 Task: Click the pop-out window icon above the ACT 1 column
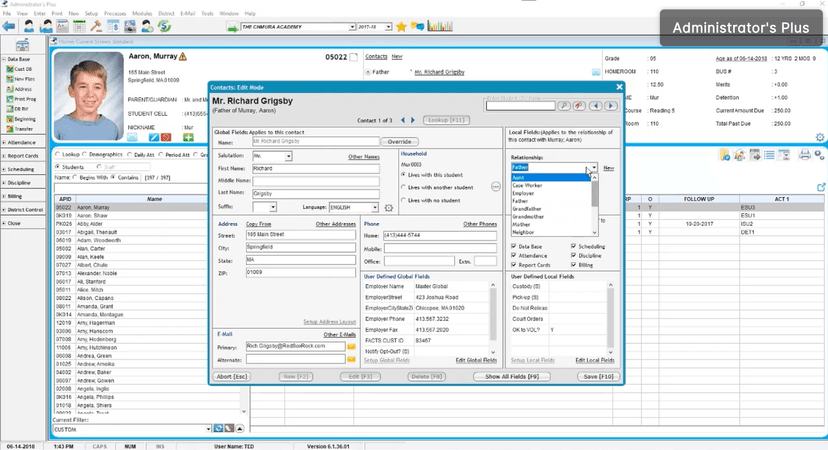[821, 188]
